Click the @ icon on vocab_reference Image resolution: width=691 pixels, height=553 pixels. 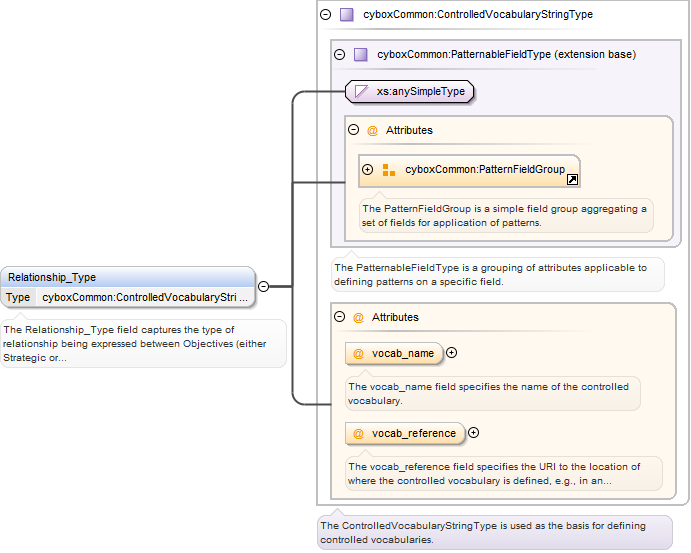(358, 434)
